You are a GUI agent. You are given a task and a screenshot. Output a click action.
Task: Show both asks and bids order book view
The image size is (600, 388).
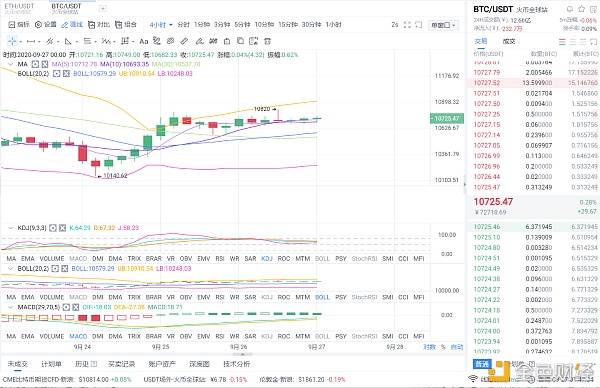(562, 41)
